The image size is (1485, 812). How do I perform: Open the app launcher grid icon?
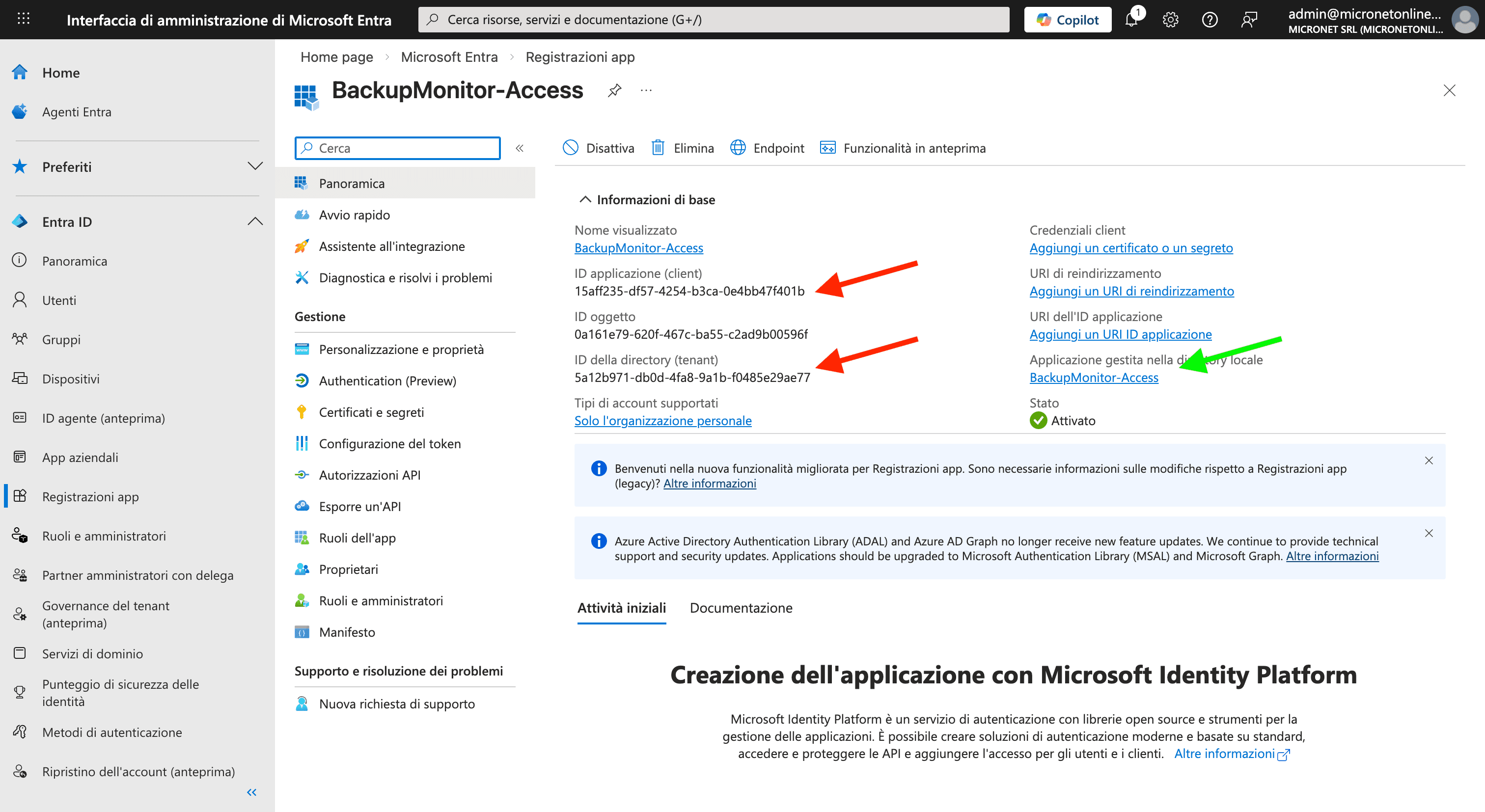tap(23, 19)
